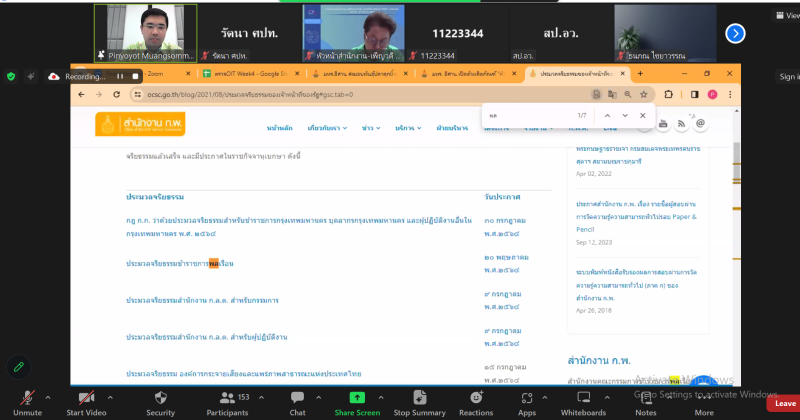Open Zoom Security options
Screen dimensions: 800x420
tap(160, 403)
